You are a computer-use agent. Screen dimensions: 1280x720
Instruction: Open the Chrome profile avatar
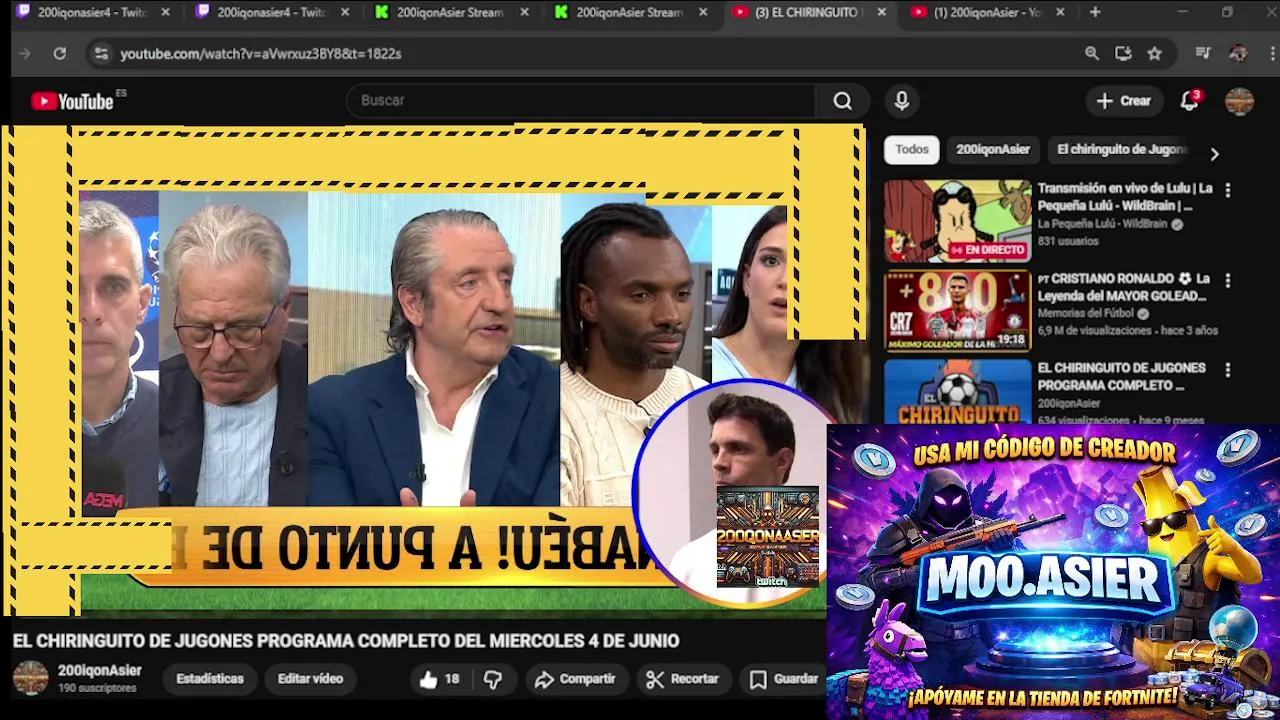(x=1238, y=53)
